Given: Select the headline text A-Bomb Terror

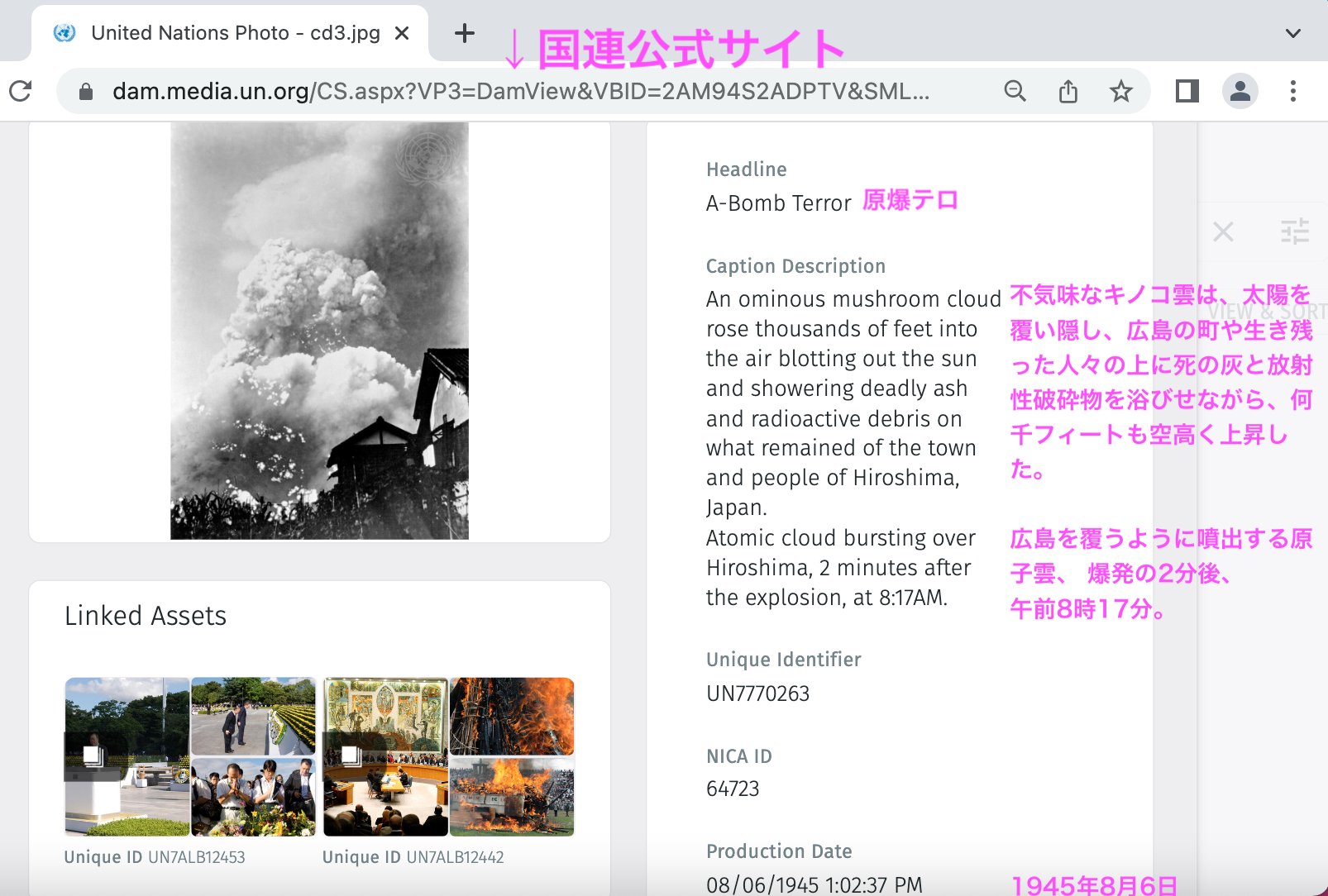Looking at the screenshot, I should click(x=778, y=203).
